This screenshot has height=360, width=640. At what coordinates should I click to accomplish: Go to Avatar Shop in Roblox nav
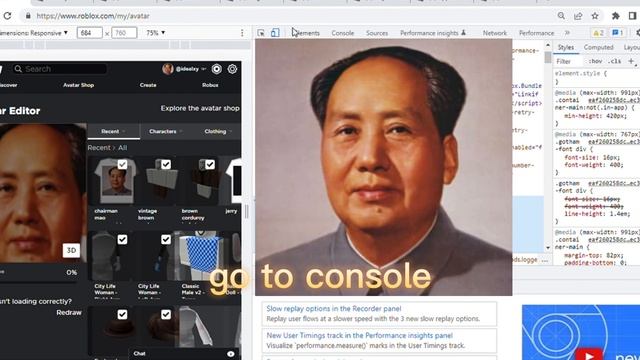coord(78,85)
